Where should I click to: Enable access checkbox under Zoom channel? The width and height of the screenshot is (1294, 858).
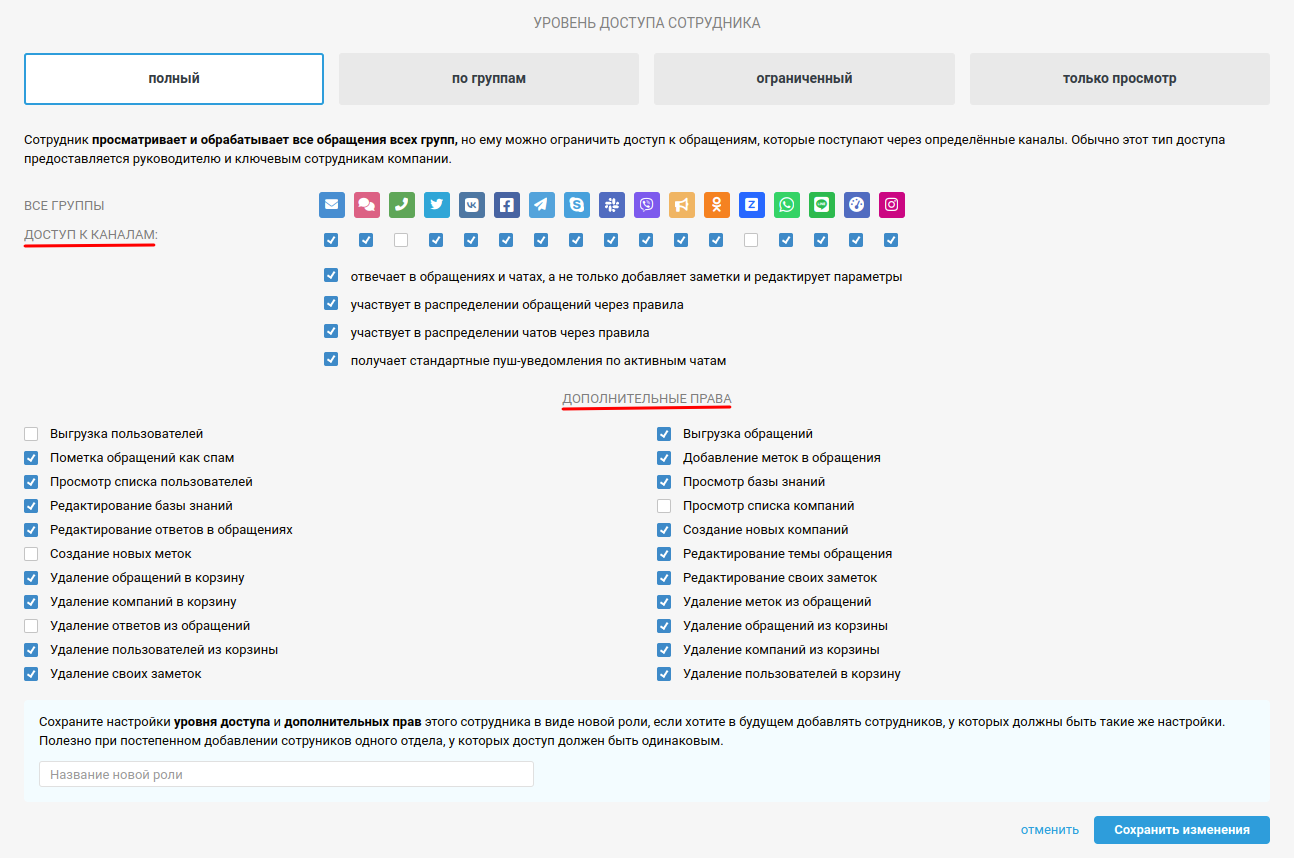[x=751, y=240]
